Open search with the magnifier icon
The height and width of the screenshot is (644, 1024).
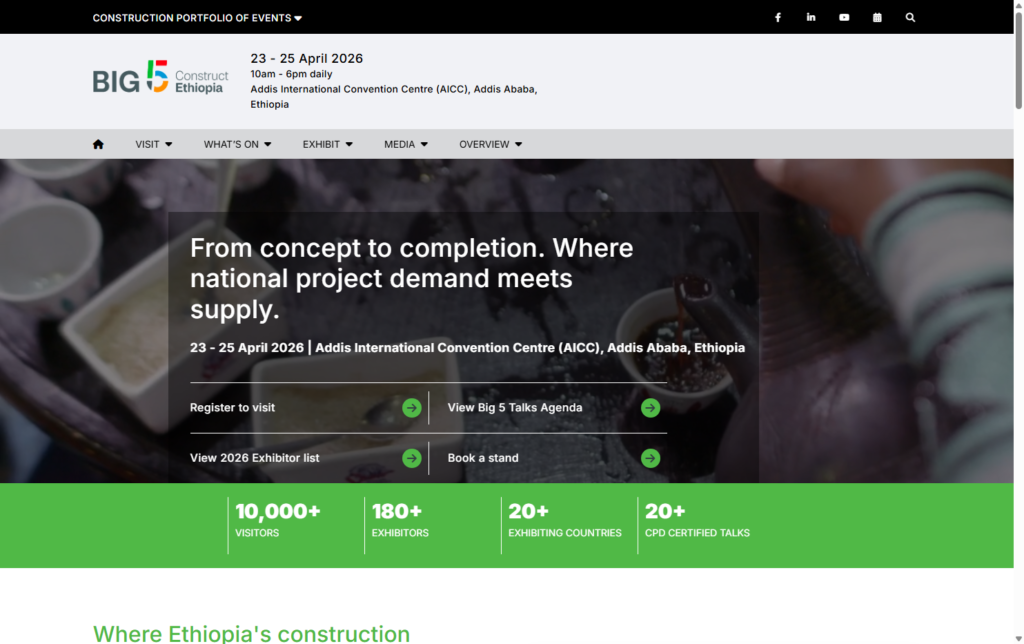[x=910, y=17]
